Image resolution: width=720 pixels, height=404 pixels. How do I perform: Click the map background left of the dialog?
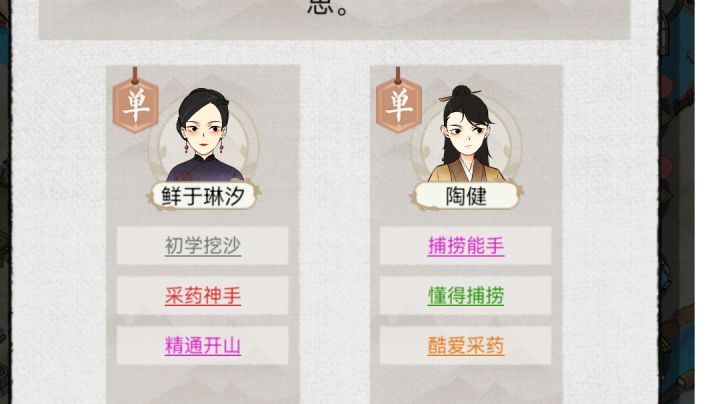5,202
